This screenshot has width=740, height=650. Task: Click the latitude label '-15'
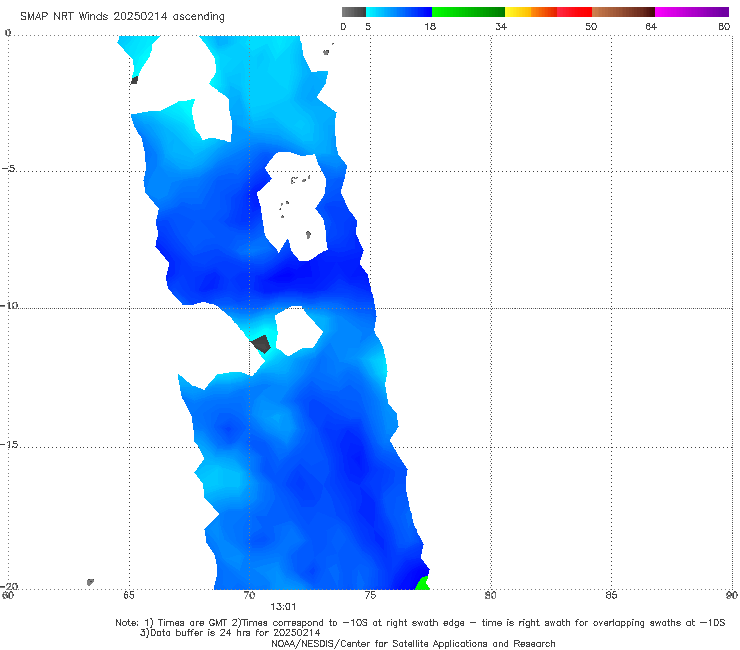(9, 444)
